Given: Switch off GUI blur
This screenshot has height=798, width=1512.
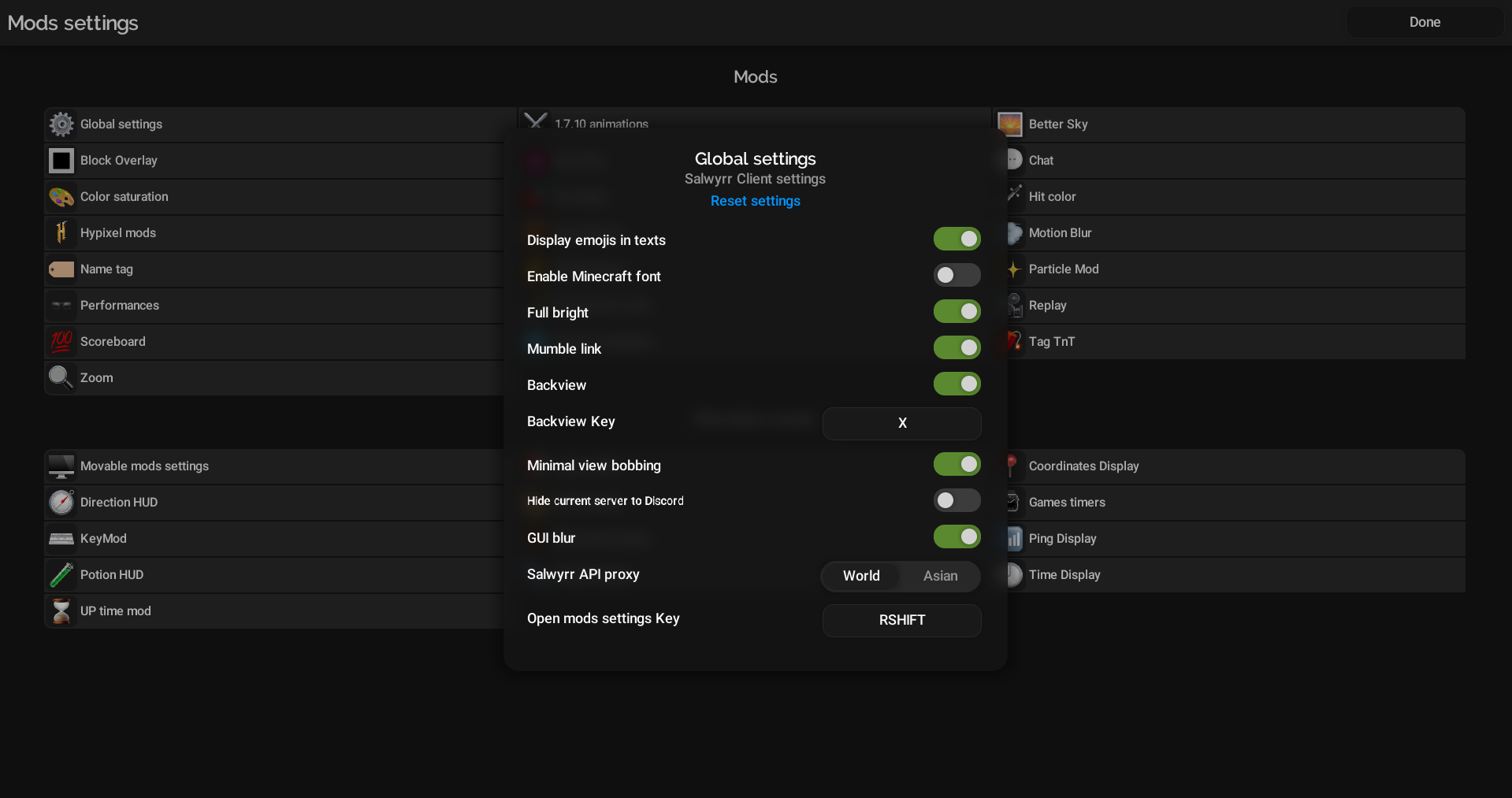Looking at the screenshot, I should (x=957, y=537).
